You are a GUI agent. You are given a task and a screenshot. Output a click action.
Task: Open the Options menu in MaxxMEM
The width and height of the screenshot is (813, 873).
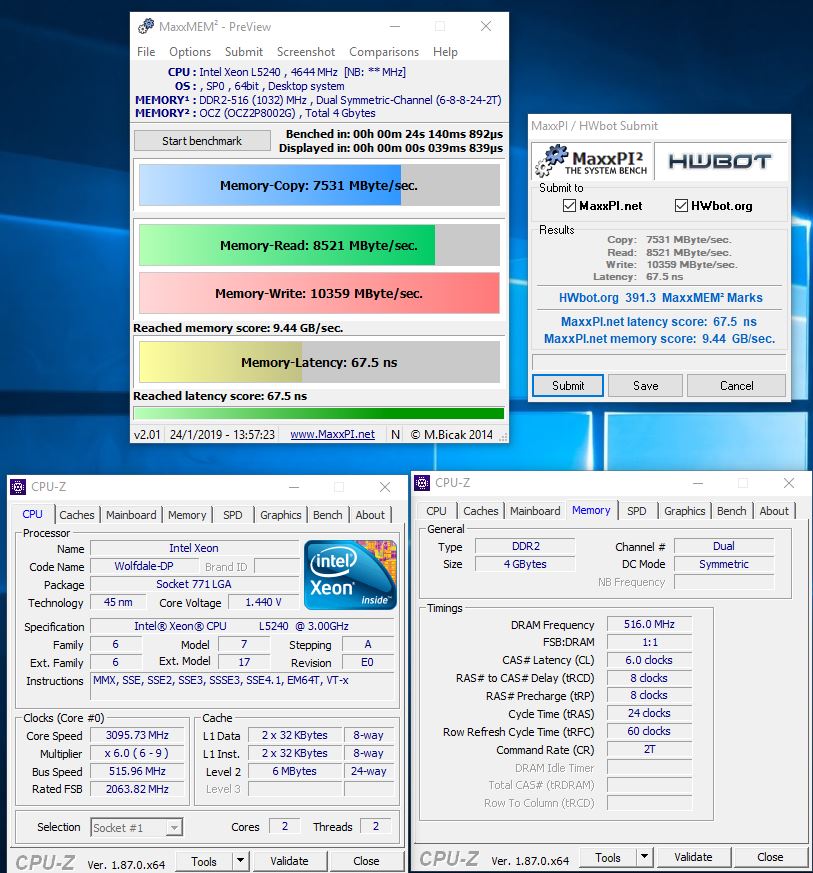pyautogui.click(x=190, y=52)
